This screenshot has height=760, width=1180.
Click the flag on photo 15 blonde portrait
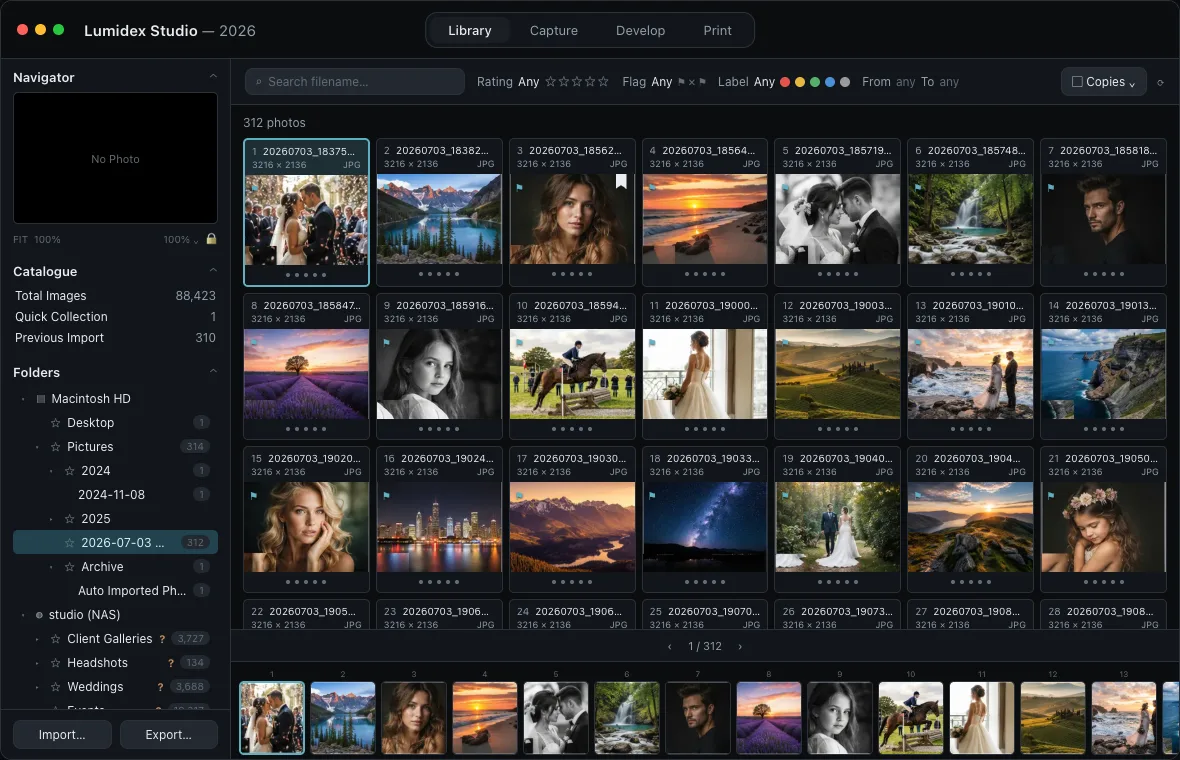coord(254,495)
